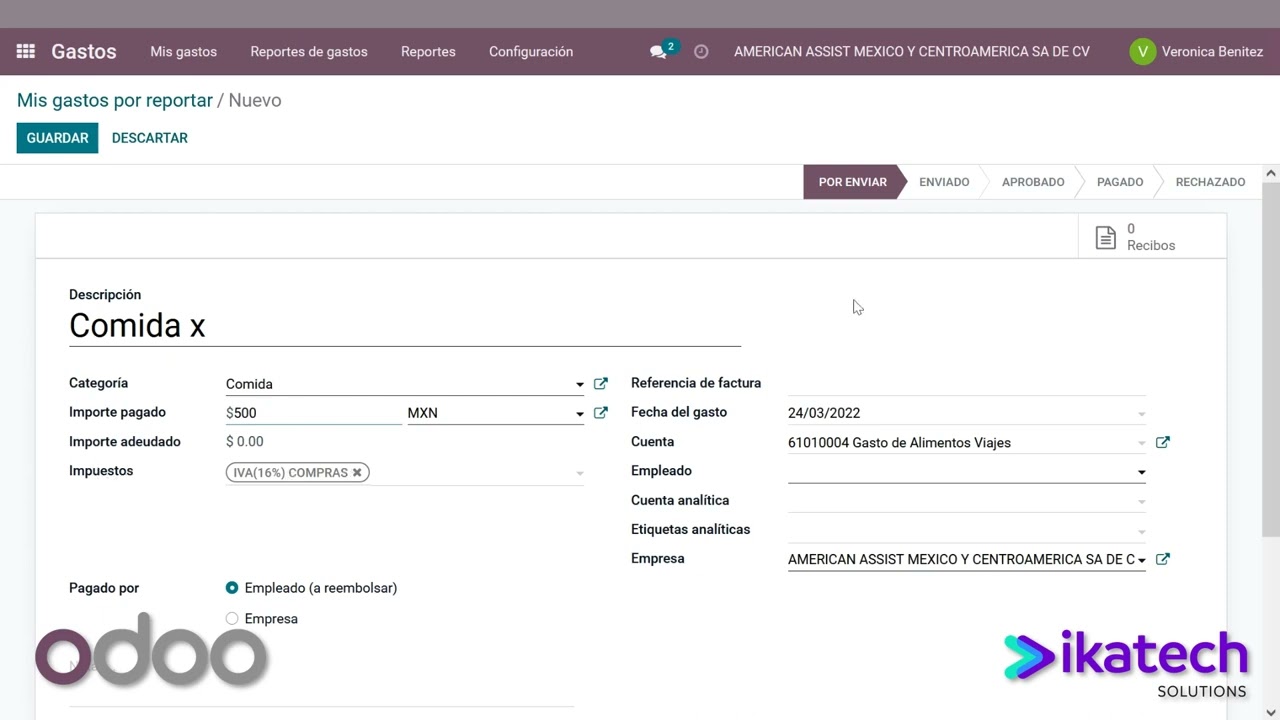This screenshot has width=1280, height=720.
Task: Open the Configuración menu
Action: [x=531, y=52]
